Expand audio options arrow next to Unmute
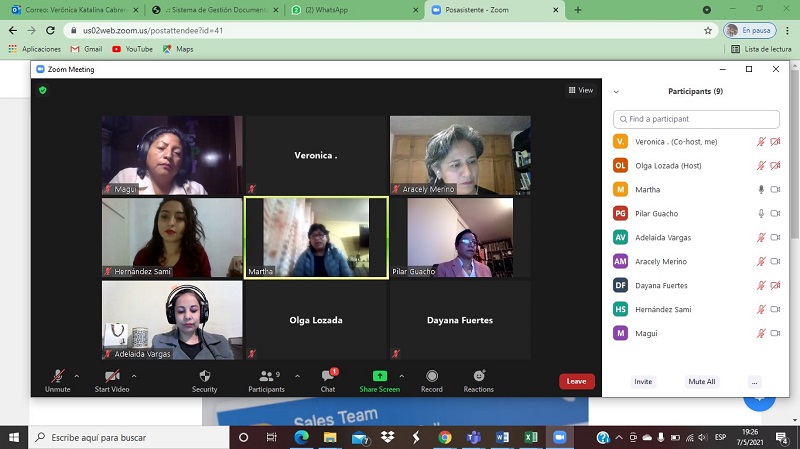 pos(77,376)
